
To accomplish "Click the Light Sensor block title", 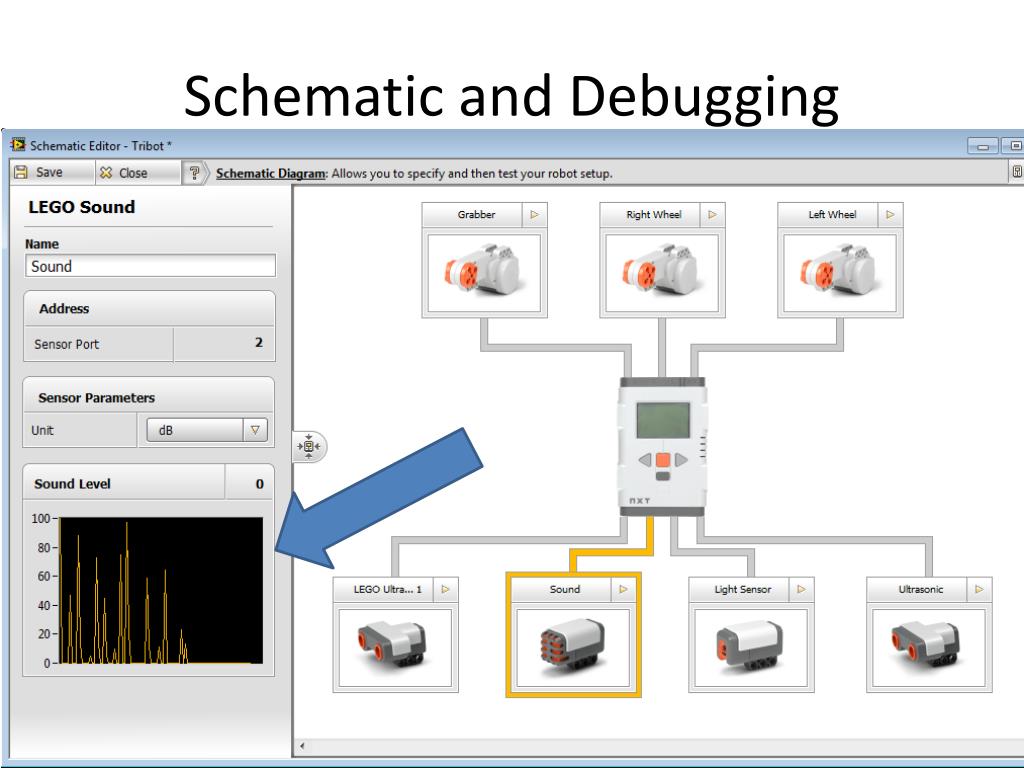I will pos(743,589).
